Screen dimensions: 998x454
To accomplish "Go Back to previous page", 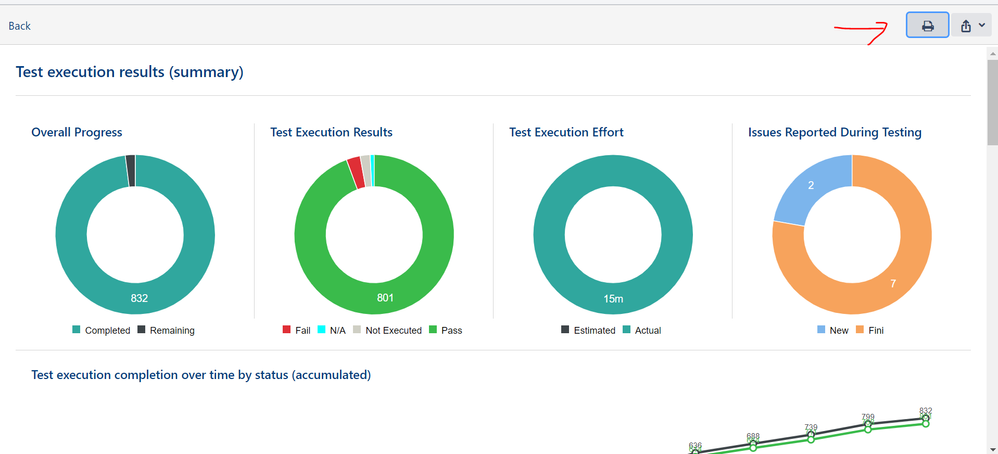I will tap(20, 26).
